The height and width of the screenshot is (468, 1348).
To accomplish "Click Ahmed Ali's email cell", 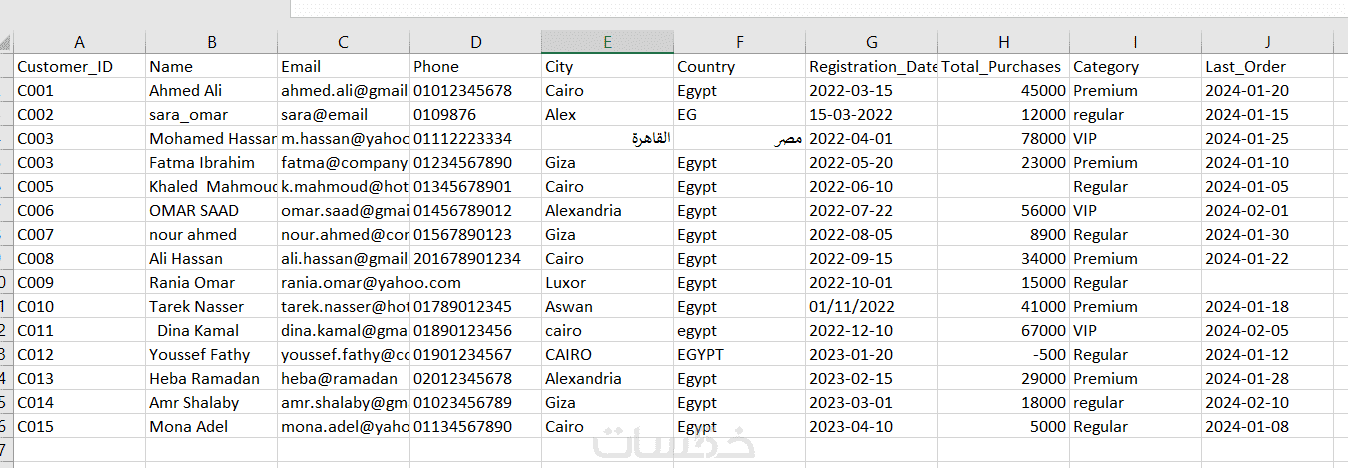I will tap(343, 90).
